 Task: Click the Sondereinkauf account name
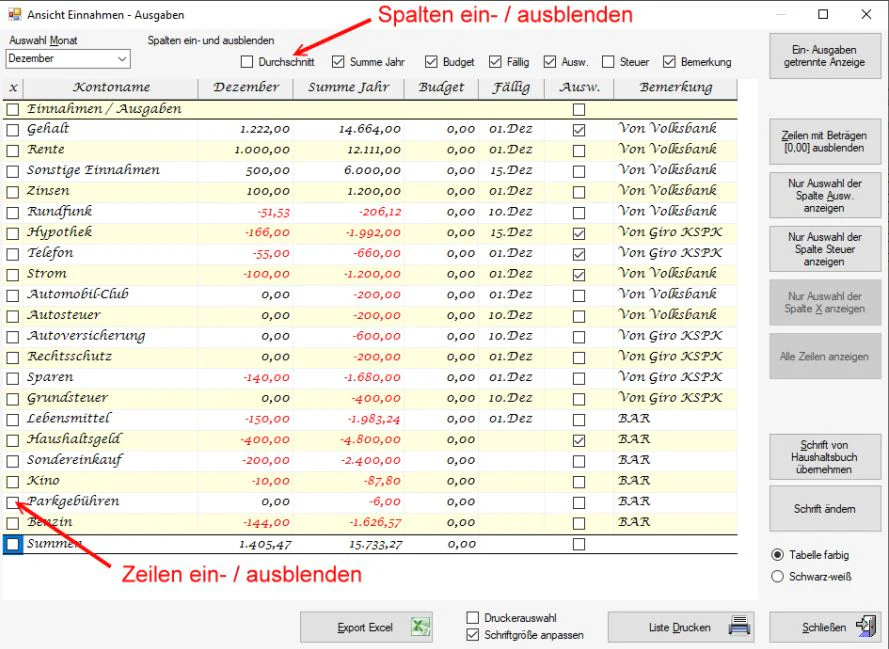pyautogui.click(x=74, y=460)
